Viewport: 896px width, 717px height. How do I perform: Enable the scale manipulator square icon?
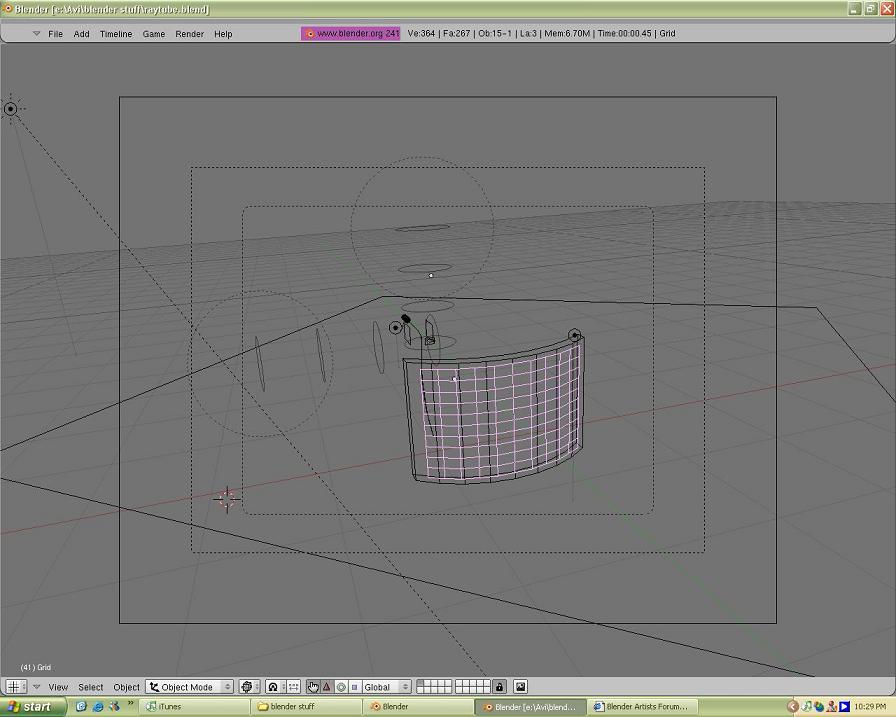354,687
